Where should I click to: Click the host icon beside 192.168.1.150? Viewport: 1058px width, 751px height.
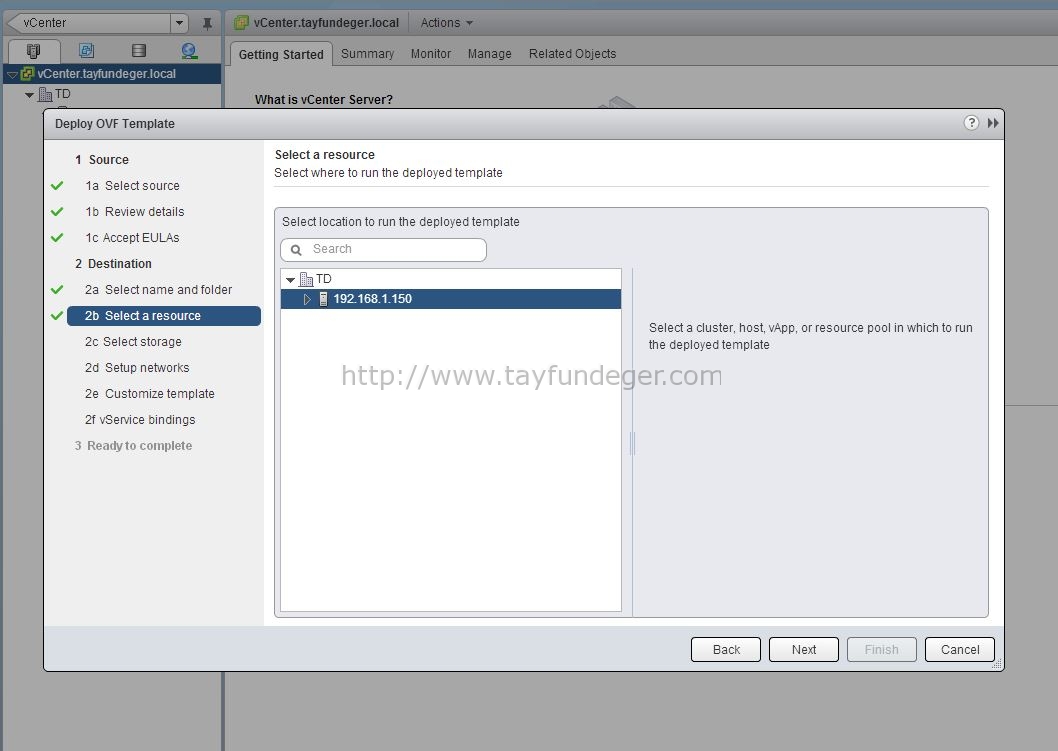(324, 299)
